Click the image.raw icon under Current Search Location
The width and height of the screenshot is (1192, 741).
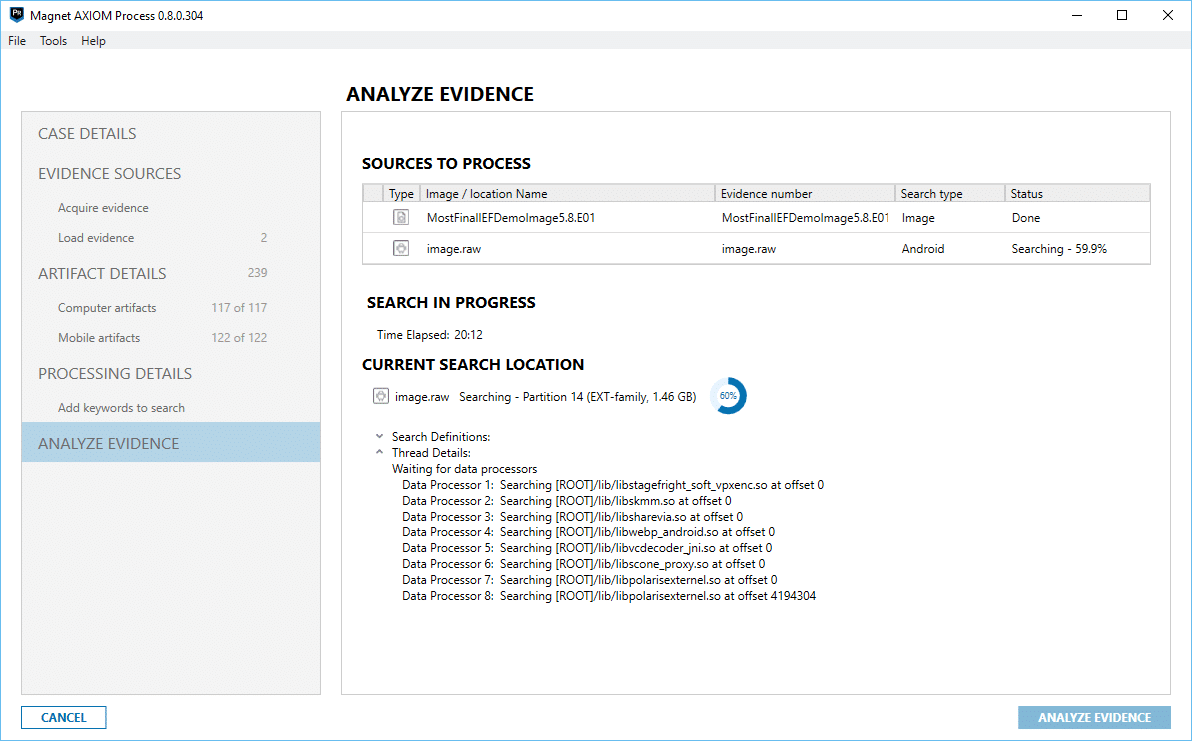click(x=381, y=396)
